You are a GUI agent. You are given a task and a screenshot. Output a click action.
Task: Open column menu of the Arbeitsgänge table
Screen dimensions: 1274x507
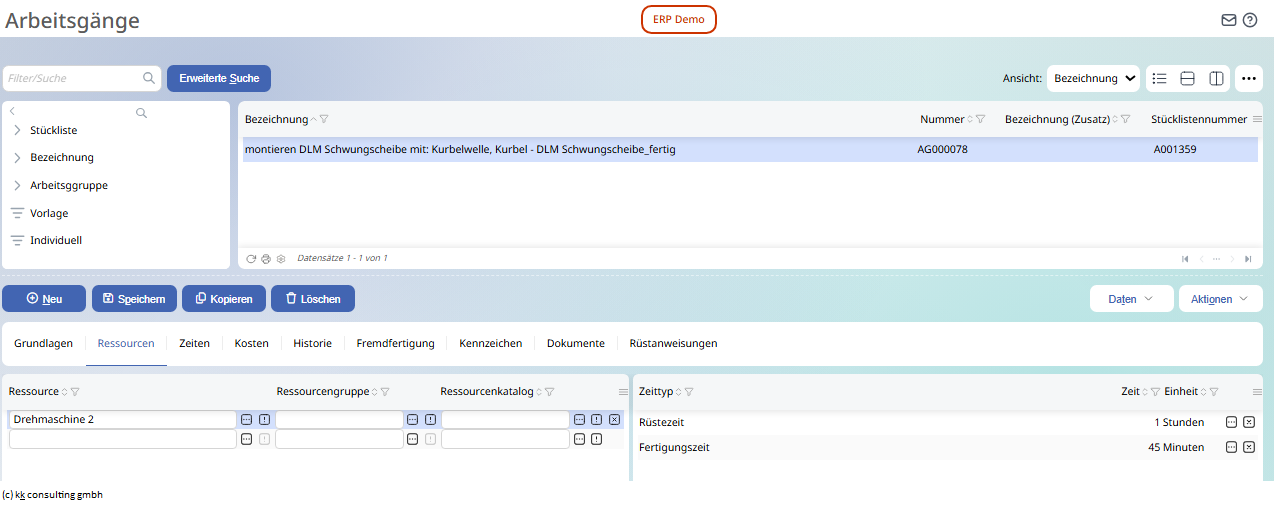pyautogui.click(x=1257, y=119)
